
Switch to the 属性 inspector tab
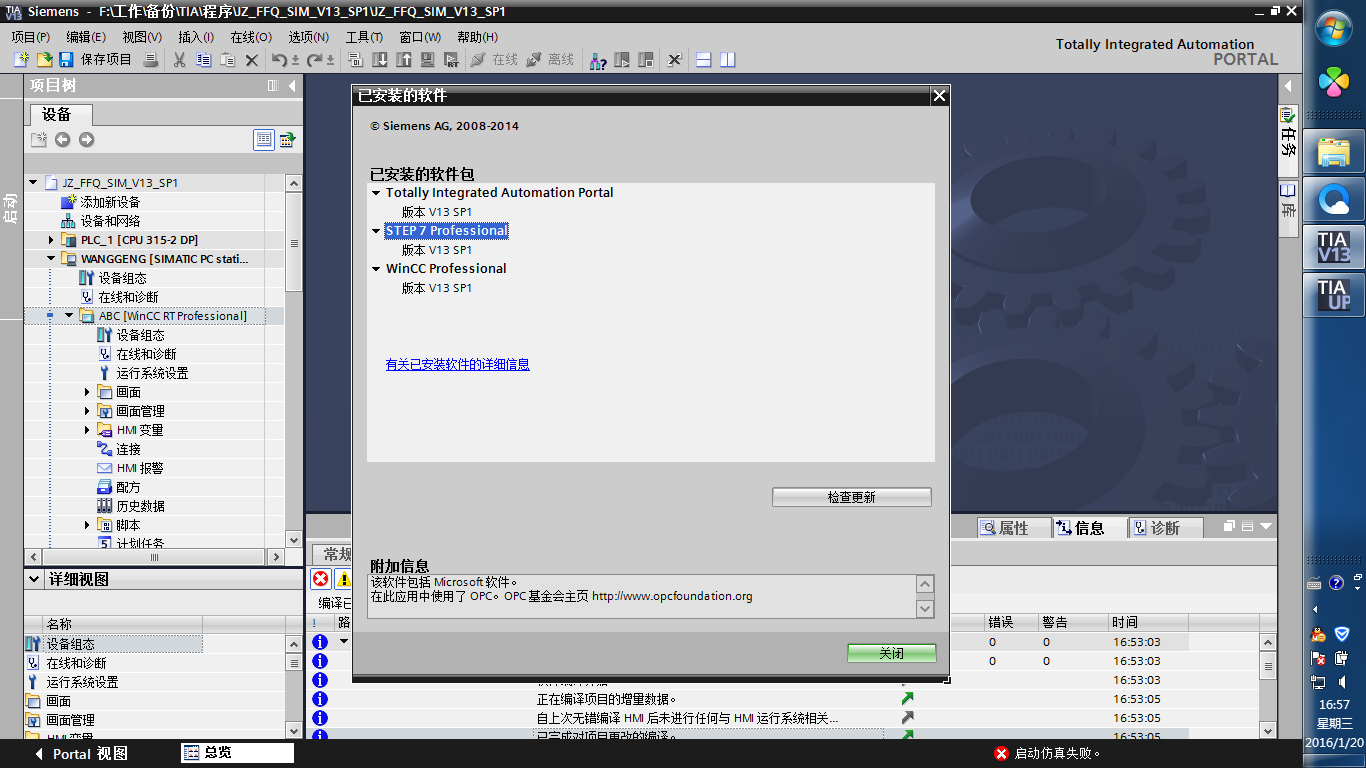click(1014, 528)
